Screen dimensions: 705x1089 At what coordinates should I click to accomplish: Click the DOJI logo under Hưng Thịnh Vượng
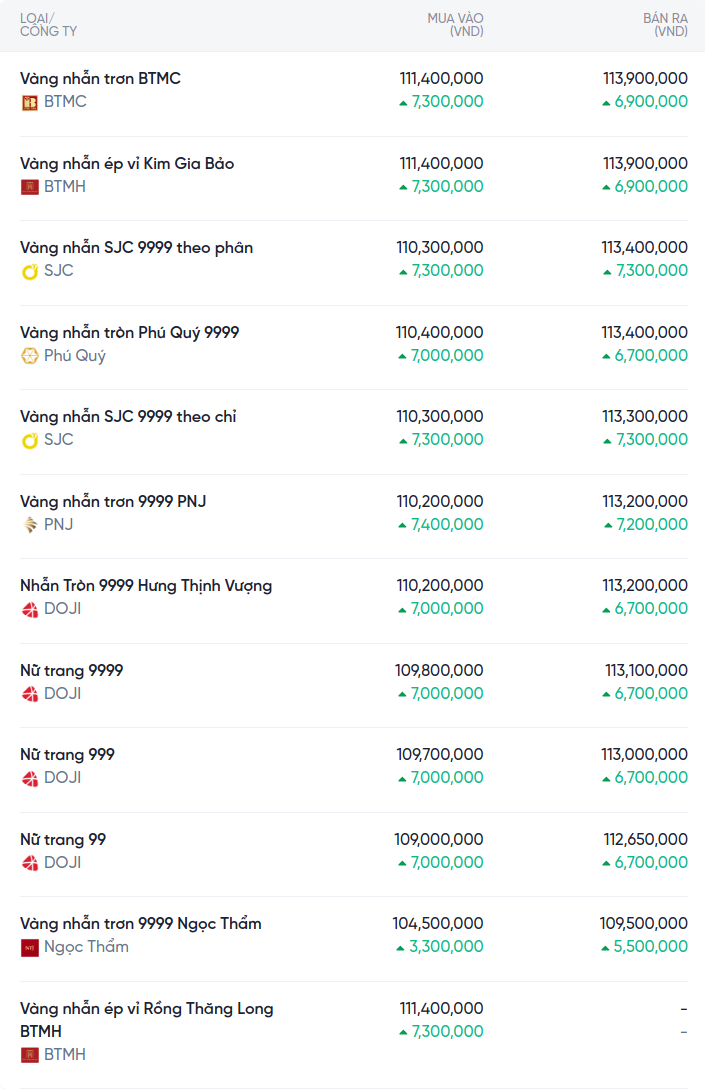[30, 609]
